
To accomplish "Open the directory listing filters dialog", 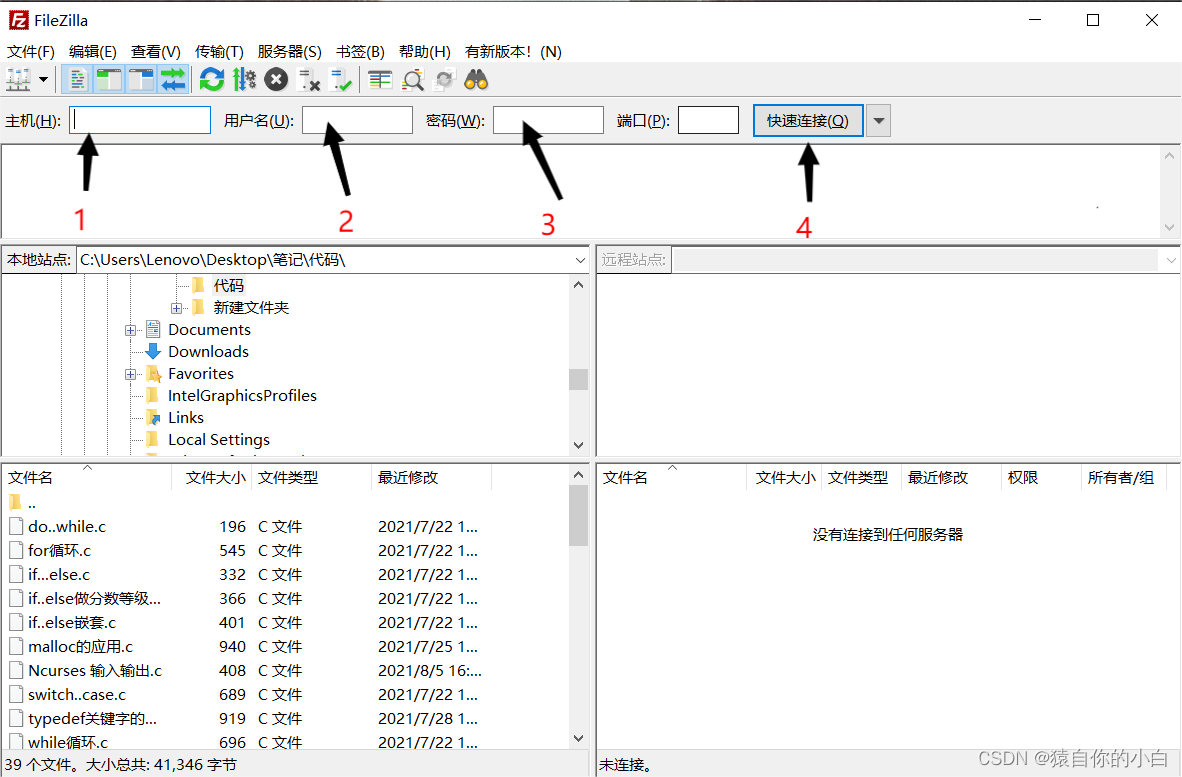I will tap(380, 79).
